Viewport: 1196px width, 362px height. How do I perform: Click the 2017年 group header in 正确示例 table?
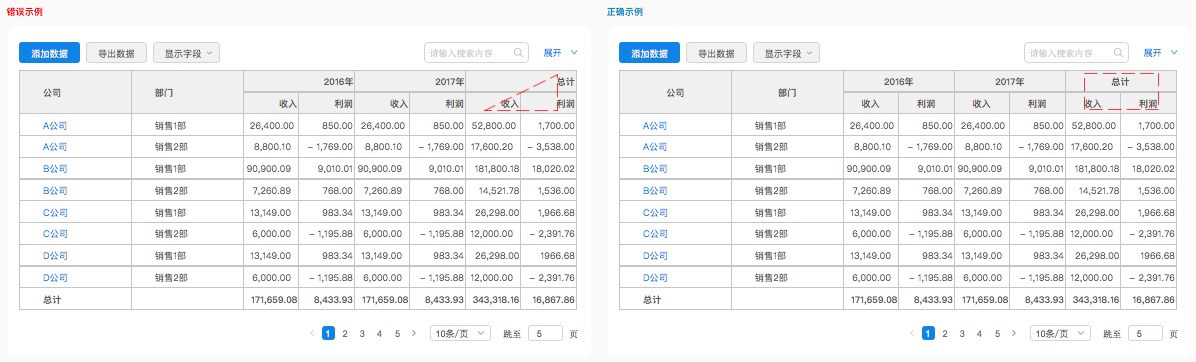pyautogui.click(x=1010, y=81)
